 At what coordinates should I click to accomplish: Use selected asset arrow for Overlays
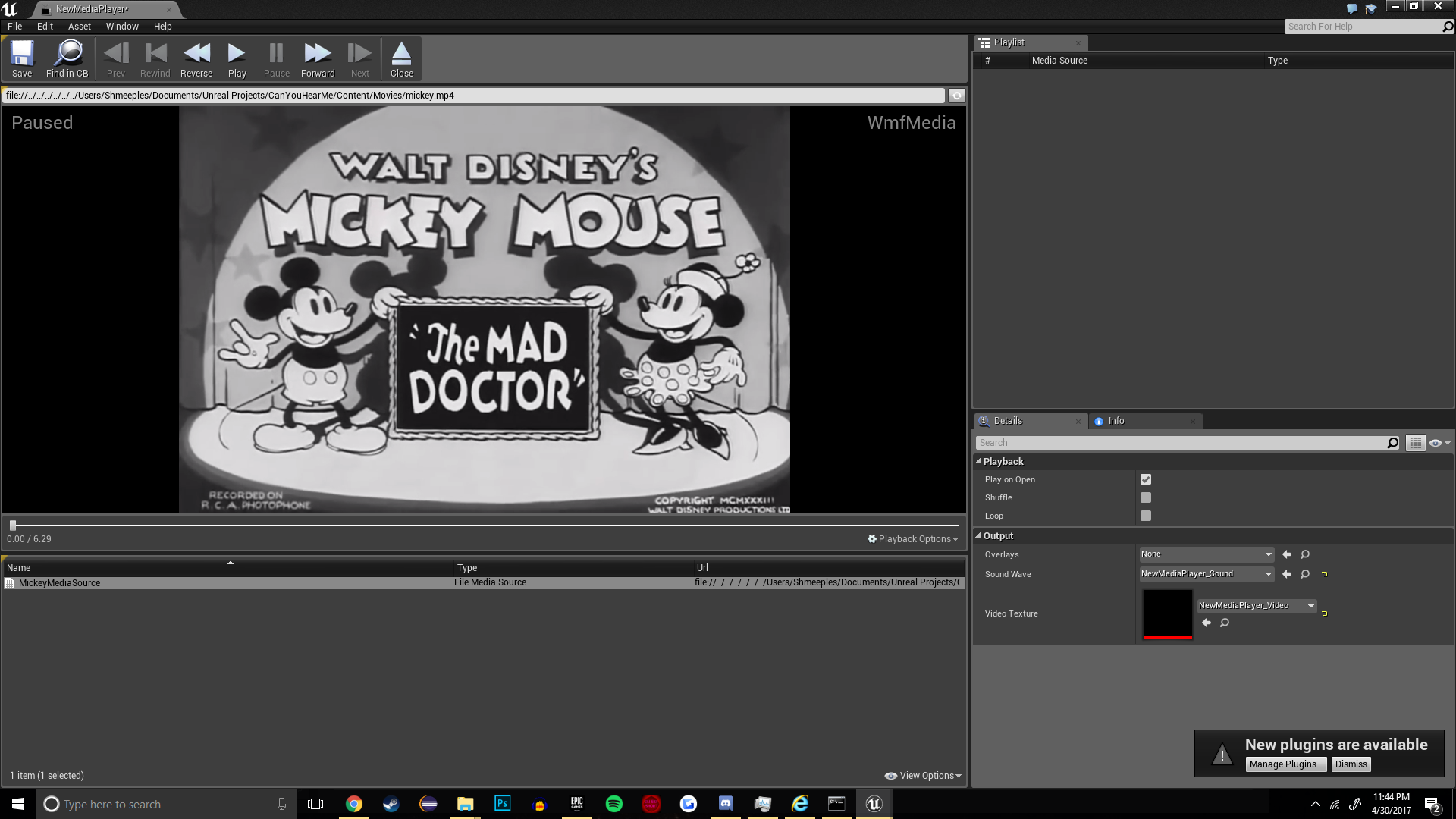tap(1287, 555)
